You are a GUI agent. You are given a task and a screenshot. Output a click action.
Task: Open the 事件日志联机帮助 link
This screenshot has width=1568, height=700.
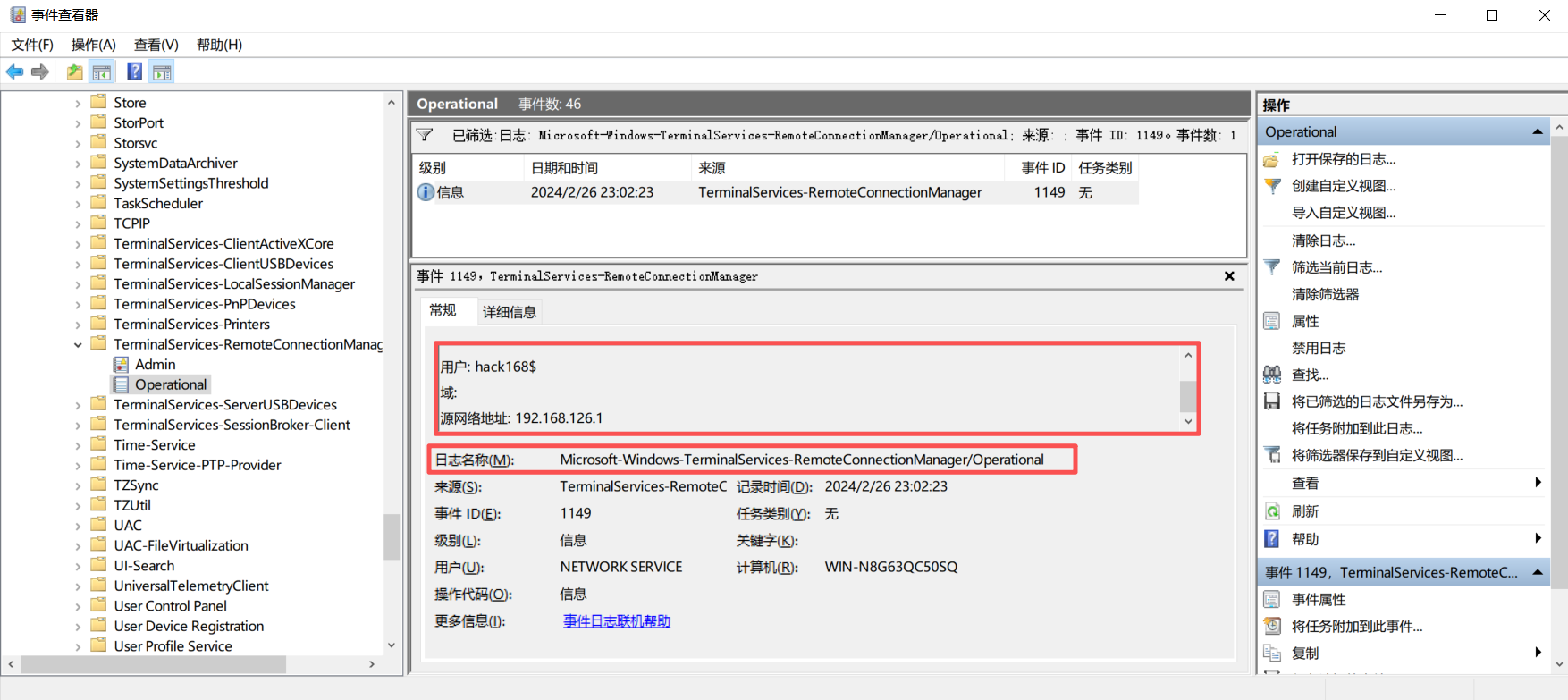(617, 621)
